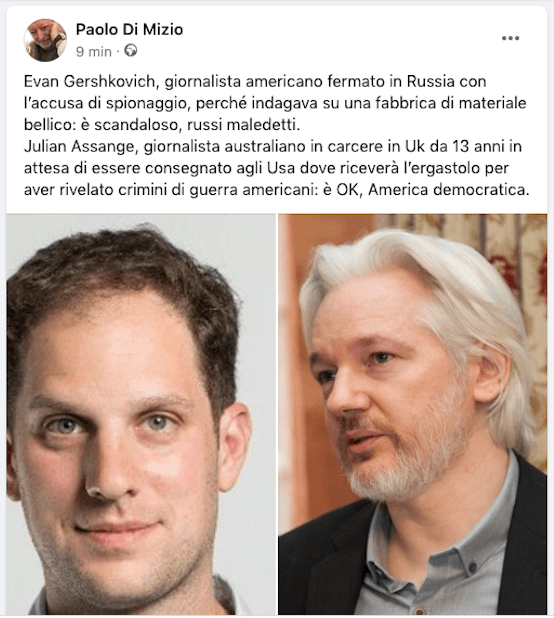The width and height of the screenshot is (554, 618).
Task: Click the phrase "America democratica" ending the post
Action: [447, 190]
